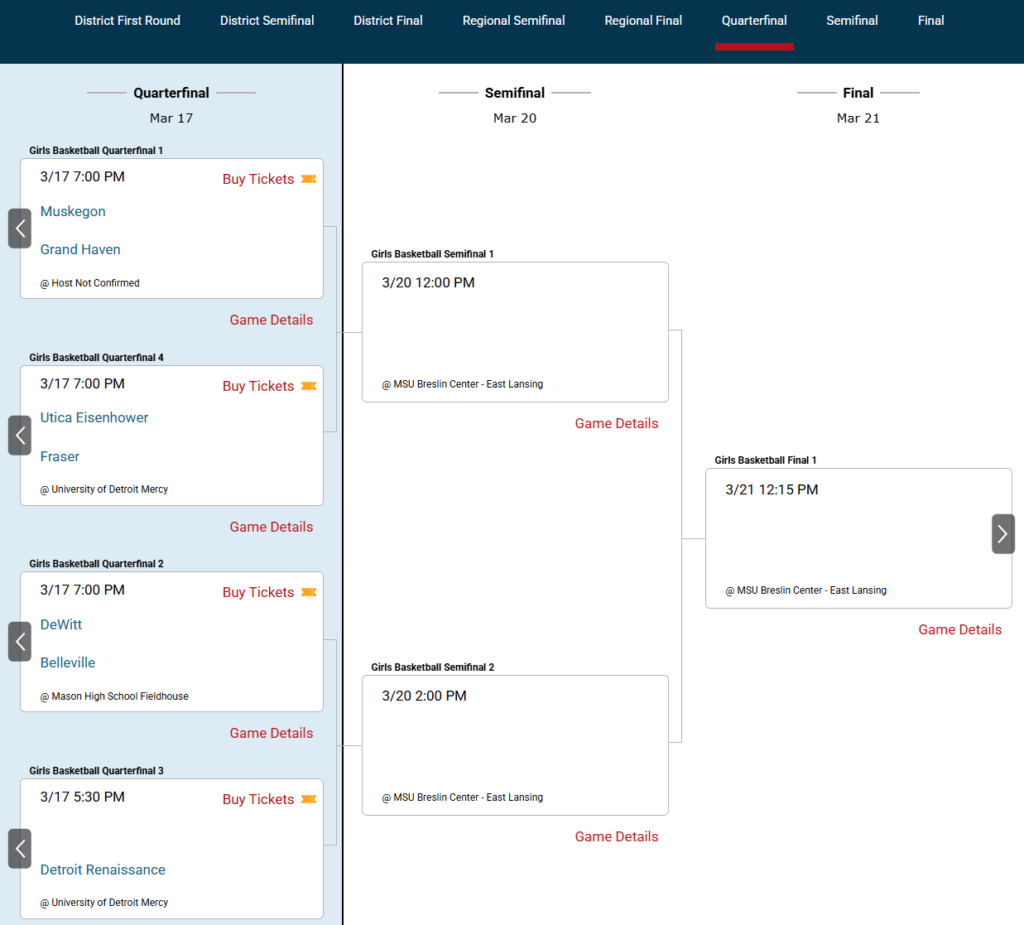Click ticket icon in Quarterfinal 4 card
This screenshot has width=1024, height=925.
[x=309, y=386]
